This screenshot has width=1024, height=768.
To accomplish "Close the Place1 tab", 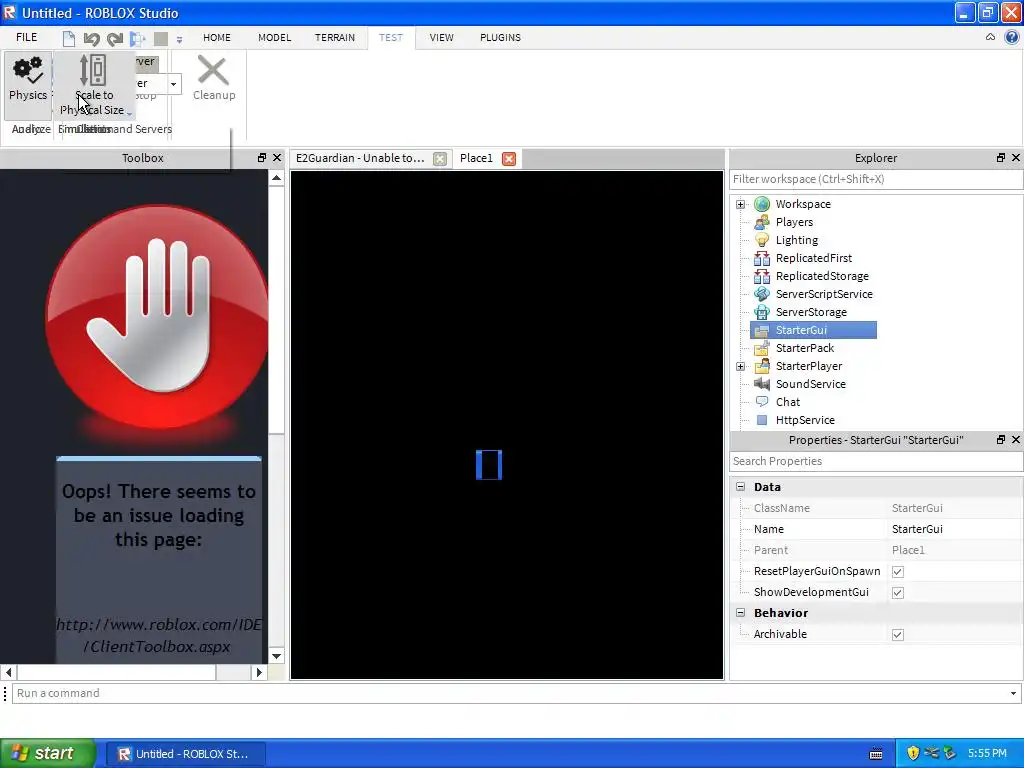I will (x=509, y=159).
